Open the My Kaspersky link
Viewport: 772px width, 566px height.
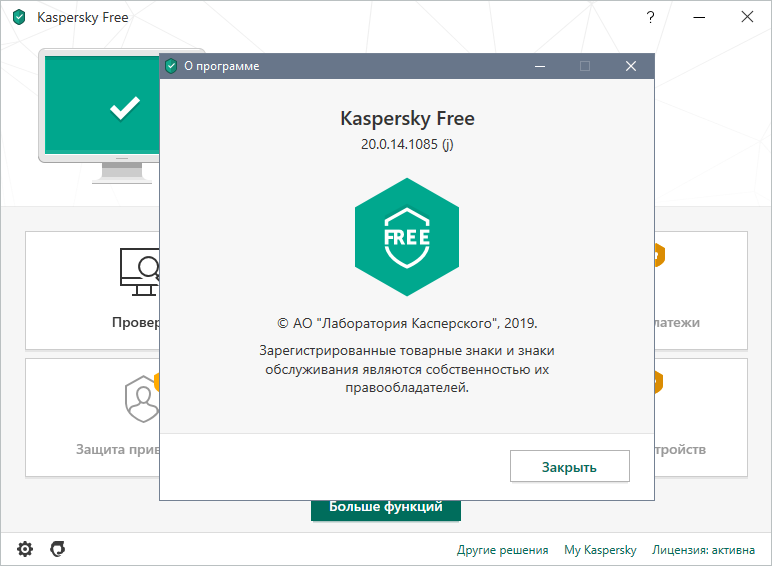point(600,550)
